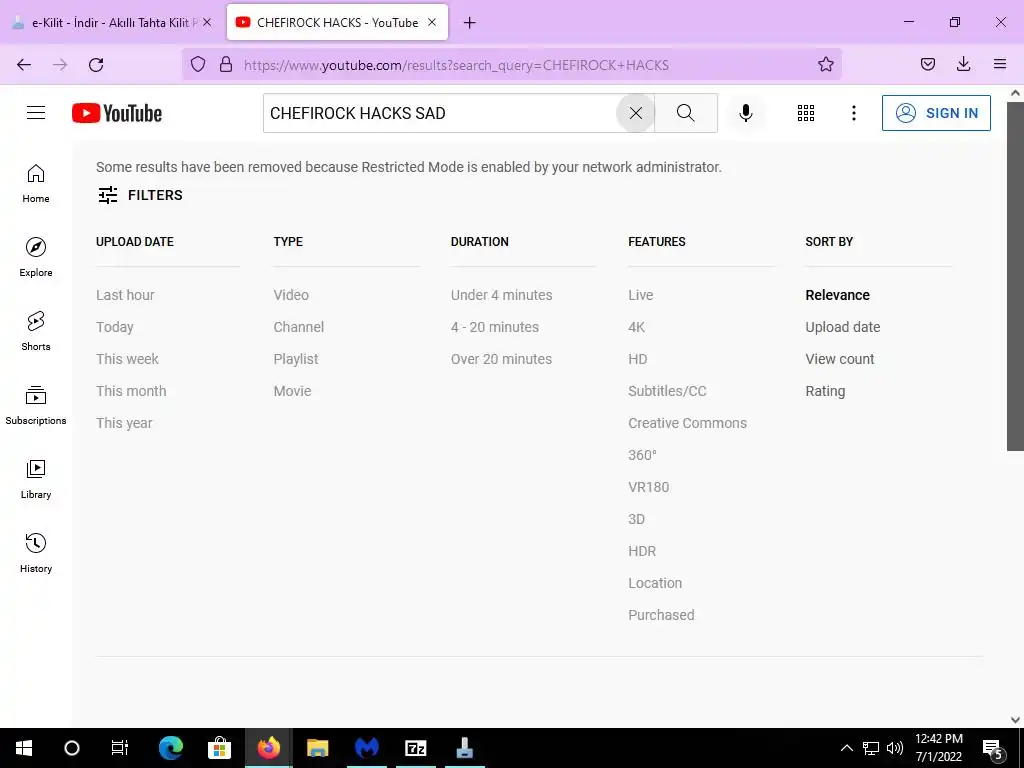Enable the Location filter
The height and width of the screenshot is (768, 1024).
pos(655,583)
